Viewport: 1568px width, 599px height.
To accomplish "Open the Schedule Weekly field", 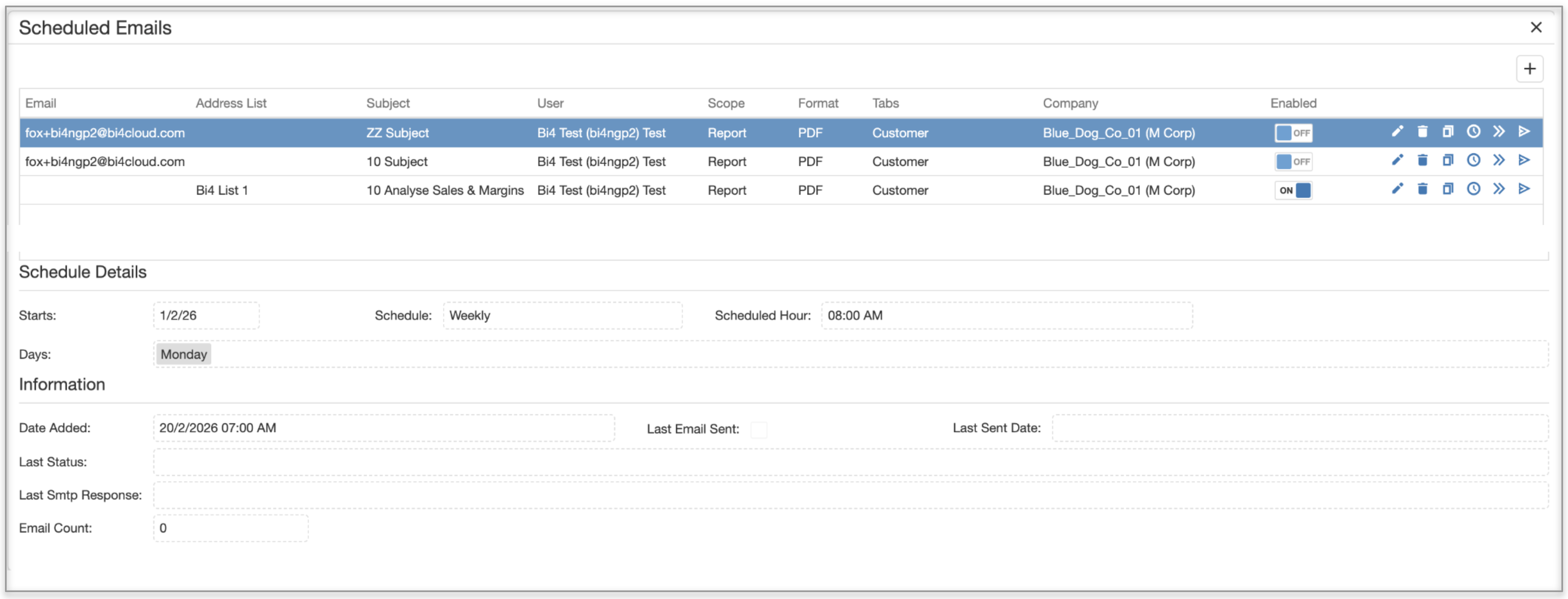I will coord(562,315).
